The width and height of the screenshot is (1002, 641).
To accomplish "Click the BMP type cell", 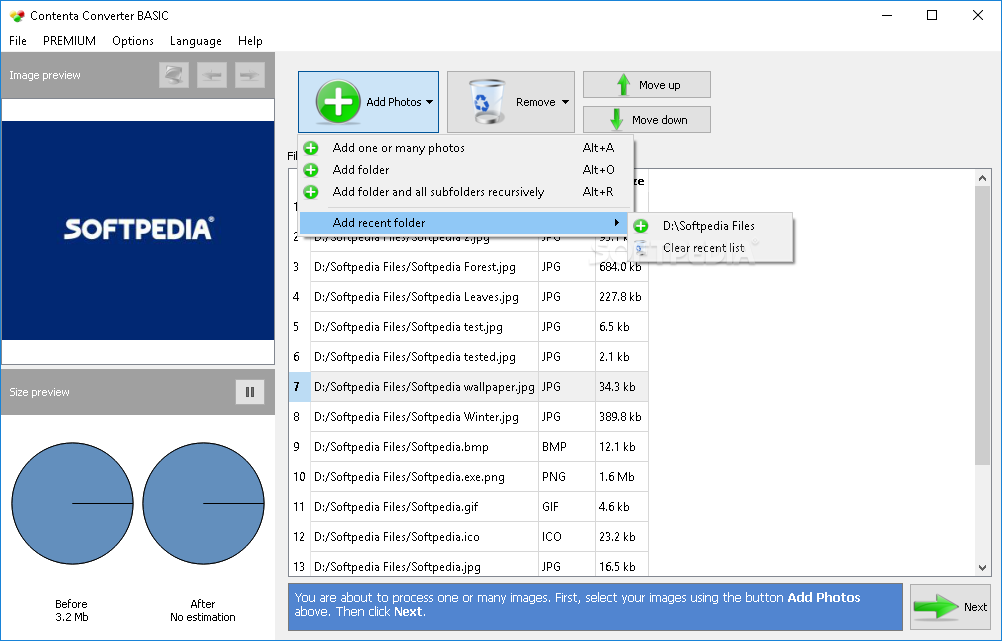I will (567, 447).
